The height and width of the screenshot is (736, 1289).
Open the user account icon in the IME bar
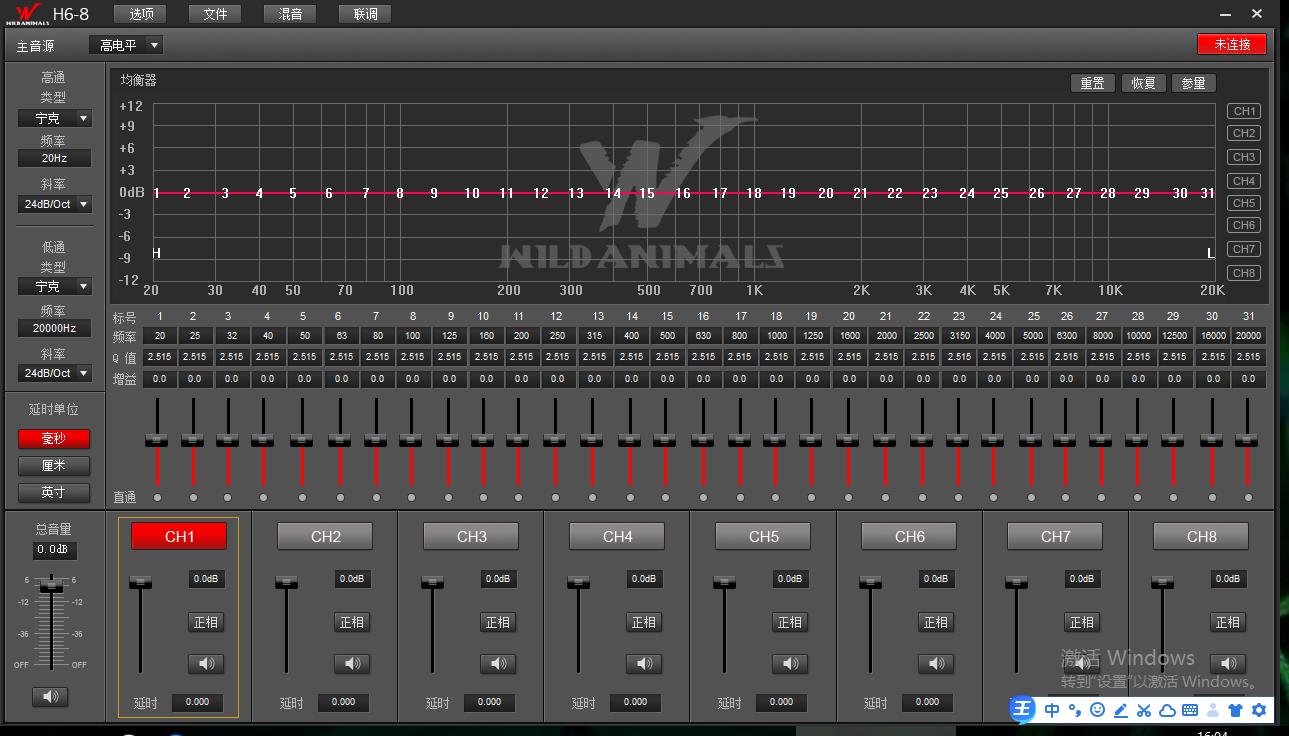(1212, 710)
